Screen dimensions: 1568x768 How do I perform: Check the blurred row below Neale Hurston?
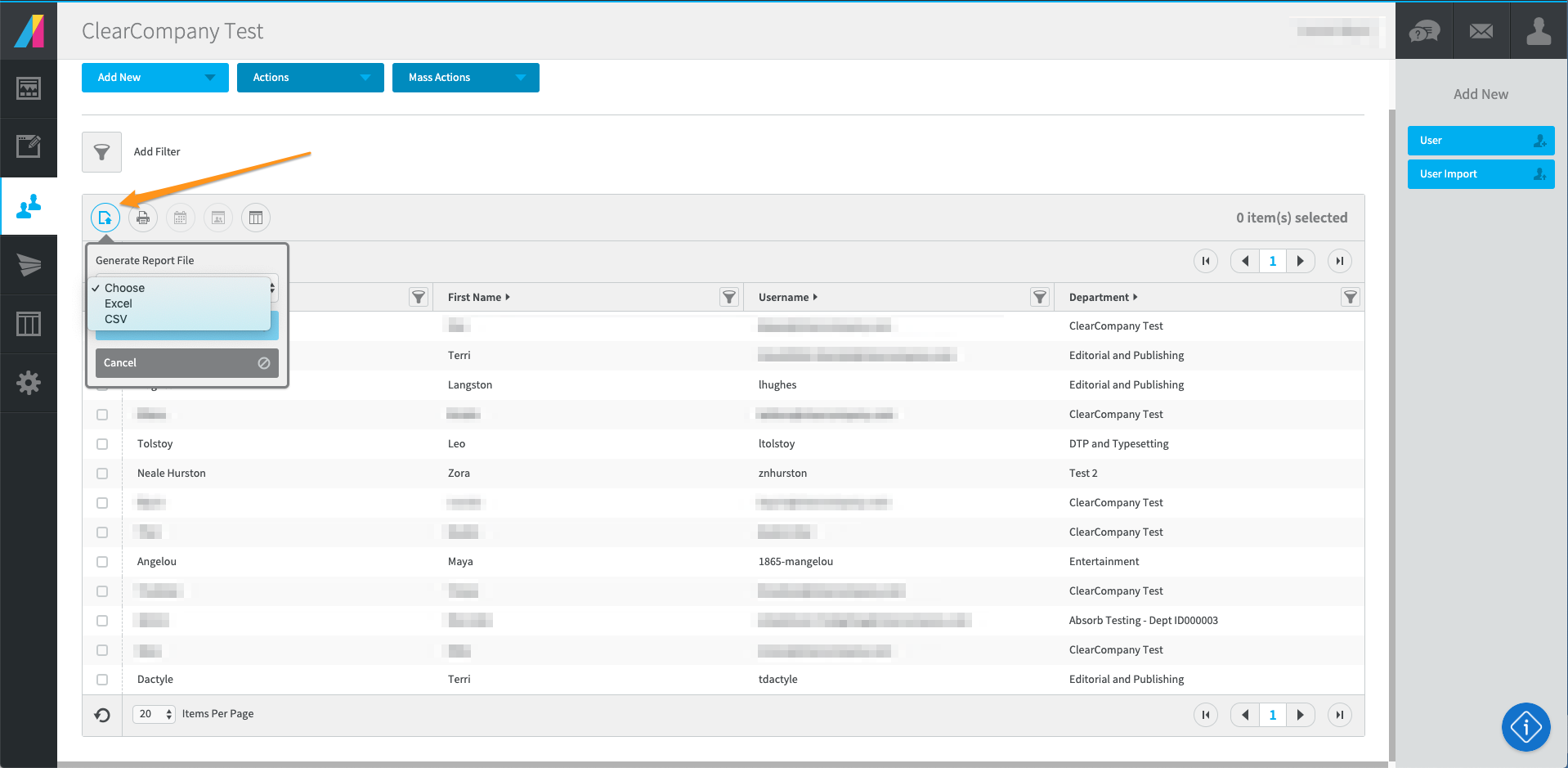tap(102, 503)
